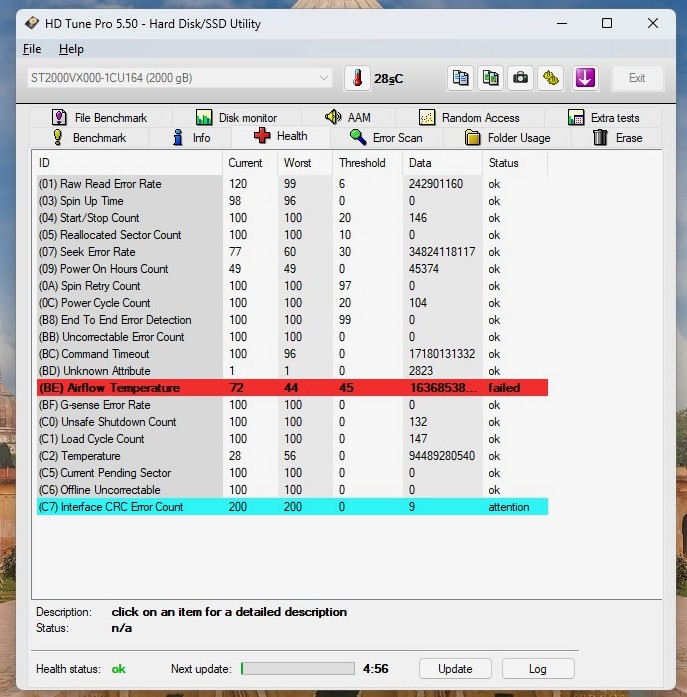The image size is (687, 697).
Task: Copy info to clipboard toolbar icon
Action: (x=460, y=78)
